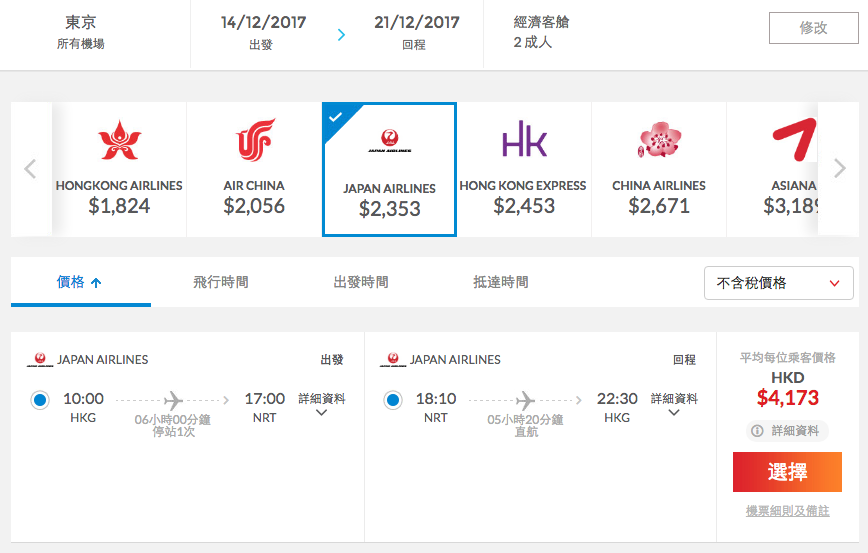Click the Japan Airlines crane logo in carousel
The width and height of the screenshot is (868, 553).
pyautogui.click(x=389, y=141)
